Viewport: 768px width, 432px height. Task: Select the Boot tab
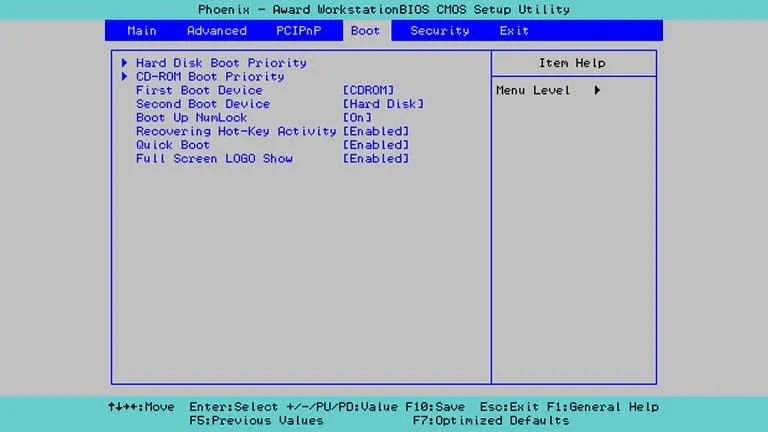tap(365, 31)
